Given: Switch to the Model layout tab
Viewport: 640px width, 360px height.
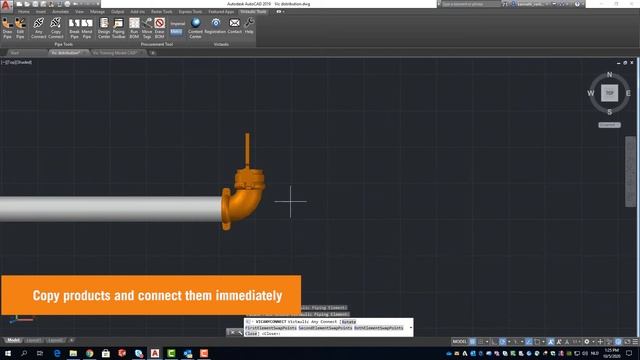Looking at the screenshot, I should pyautogui.click(x=13, y=340).
